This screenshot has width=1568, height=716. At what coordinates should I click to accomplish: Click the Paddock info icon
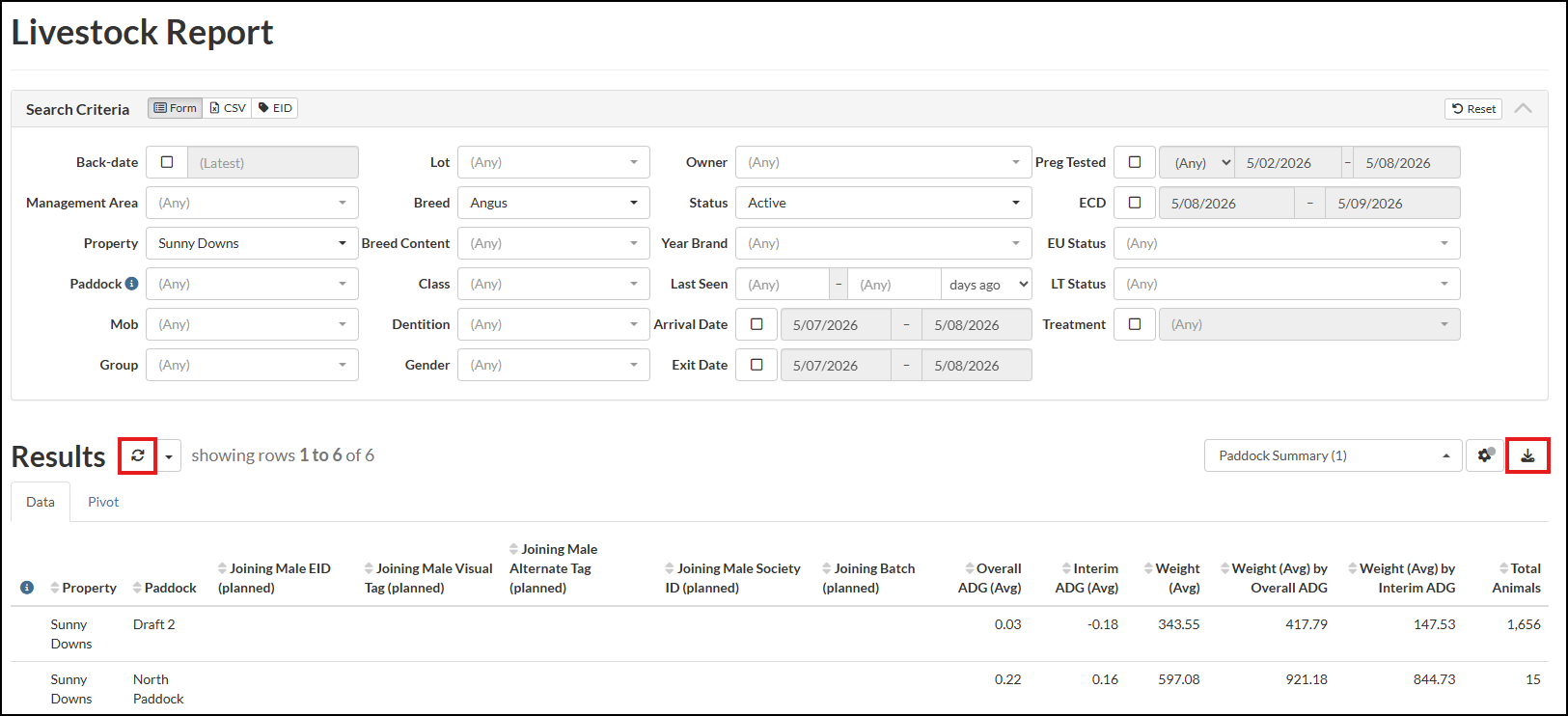coord(131,284)
